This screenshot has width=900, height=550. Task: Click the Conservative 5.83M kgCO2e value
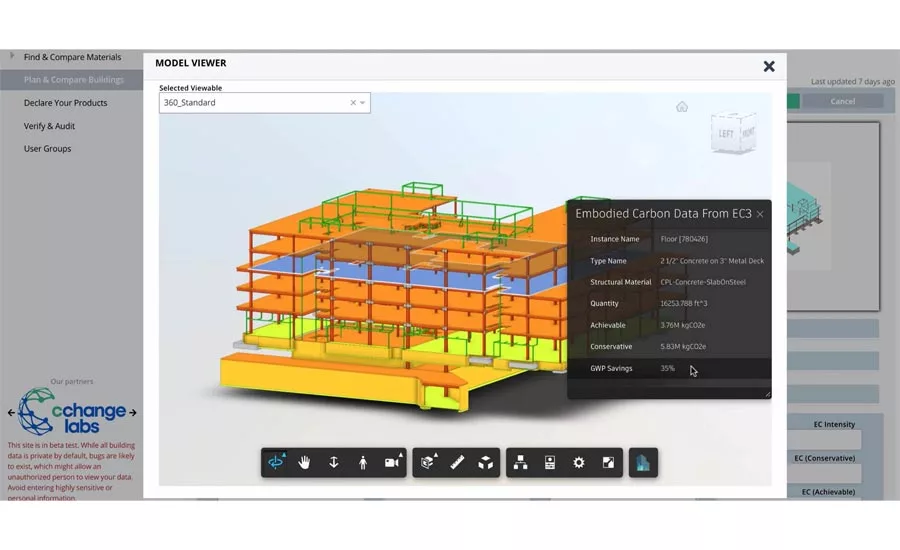tap(683, 346)
